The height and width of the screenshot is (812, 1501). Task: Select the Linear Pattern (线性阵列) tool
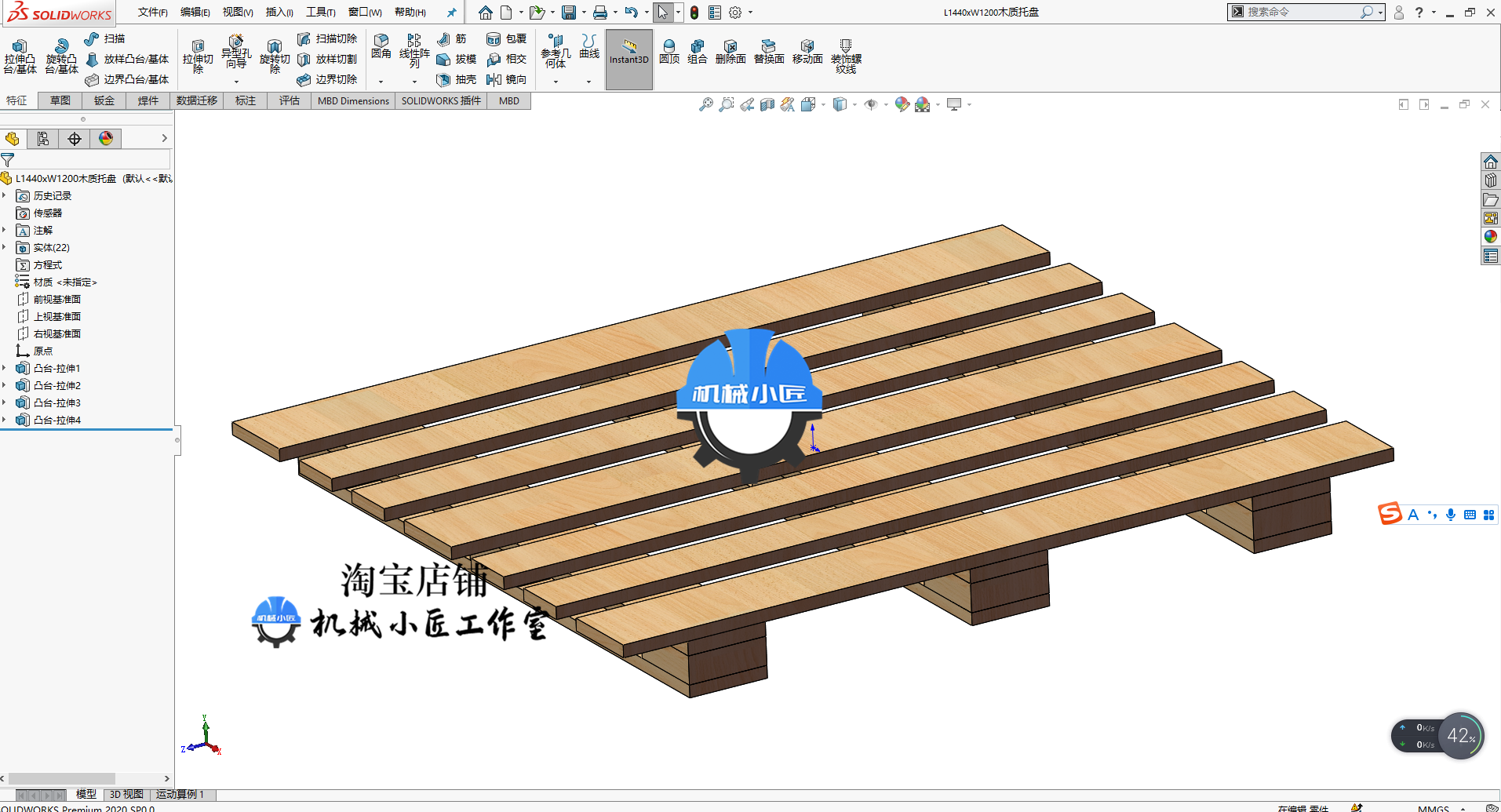[414, 52]
